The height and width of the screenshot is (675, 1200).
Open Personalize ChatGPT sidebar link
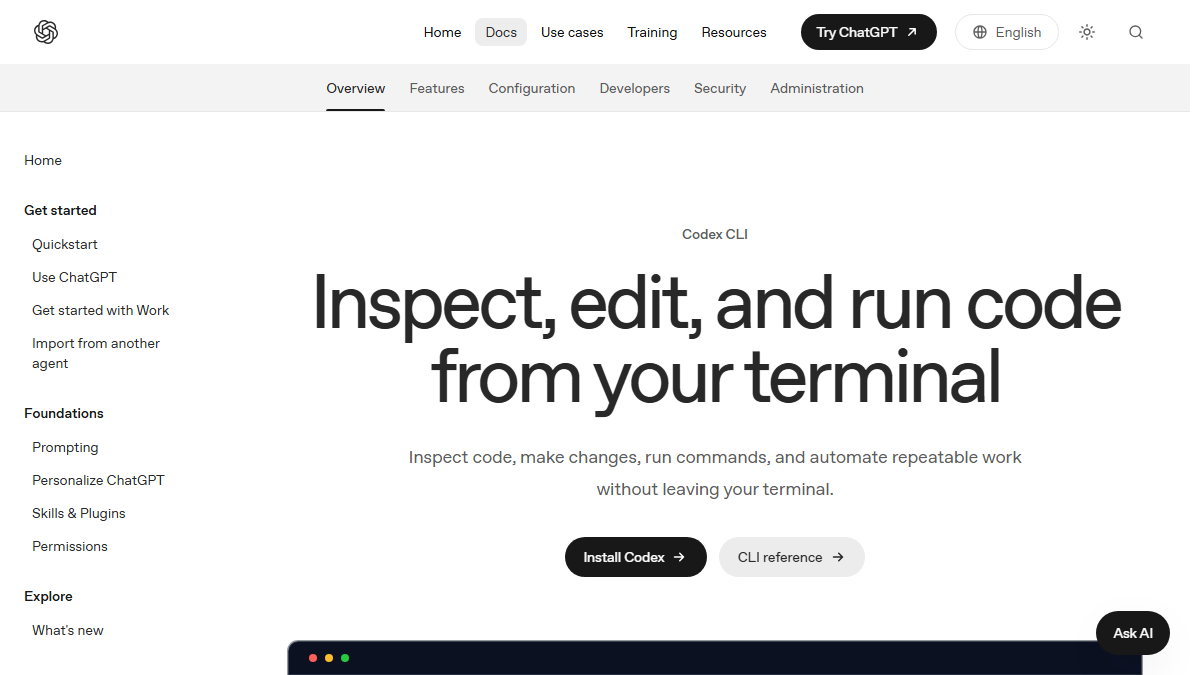[x=98, y=480]
